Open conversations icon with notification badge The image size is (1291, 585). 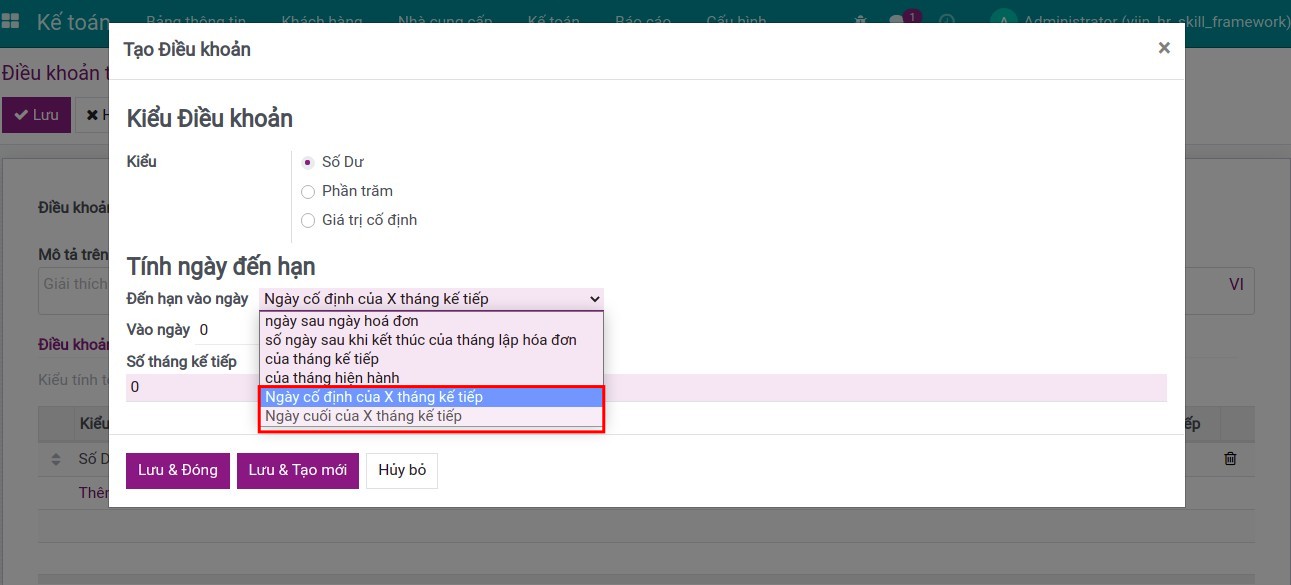point(896,22)
